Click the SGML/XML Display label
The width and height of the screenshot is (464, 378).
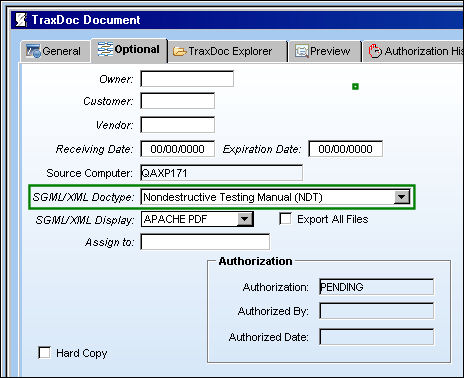(x=85, y=220)
